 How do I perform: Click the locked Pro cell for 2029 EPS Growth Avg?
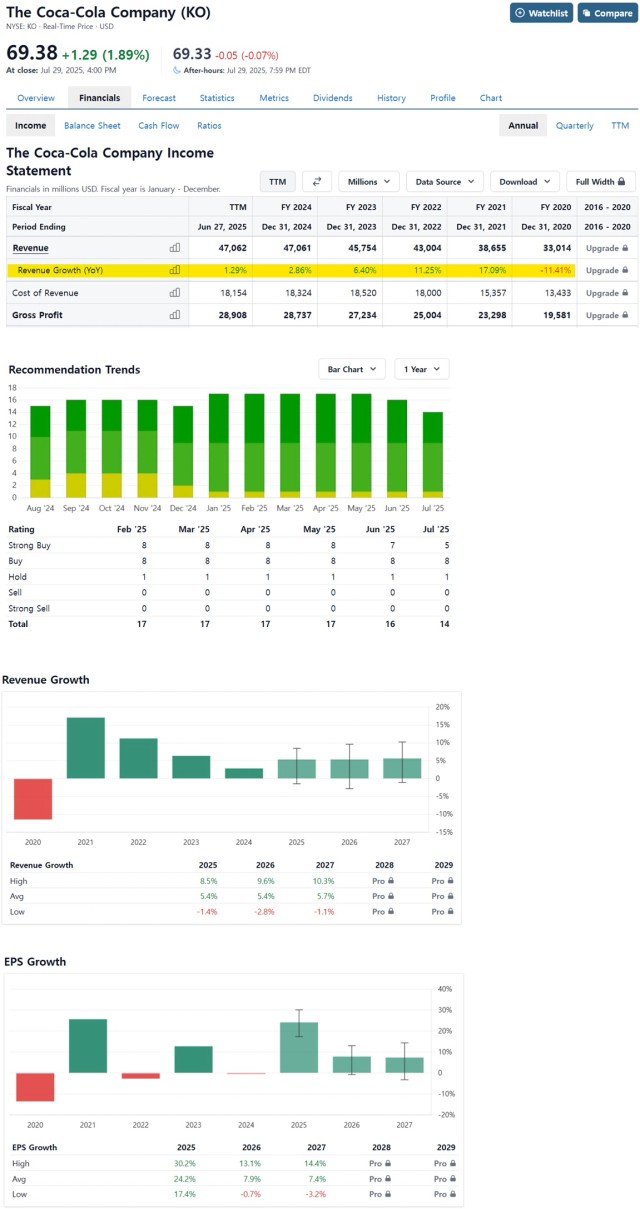(x=443, y=1179)
